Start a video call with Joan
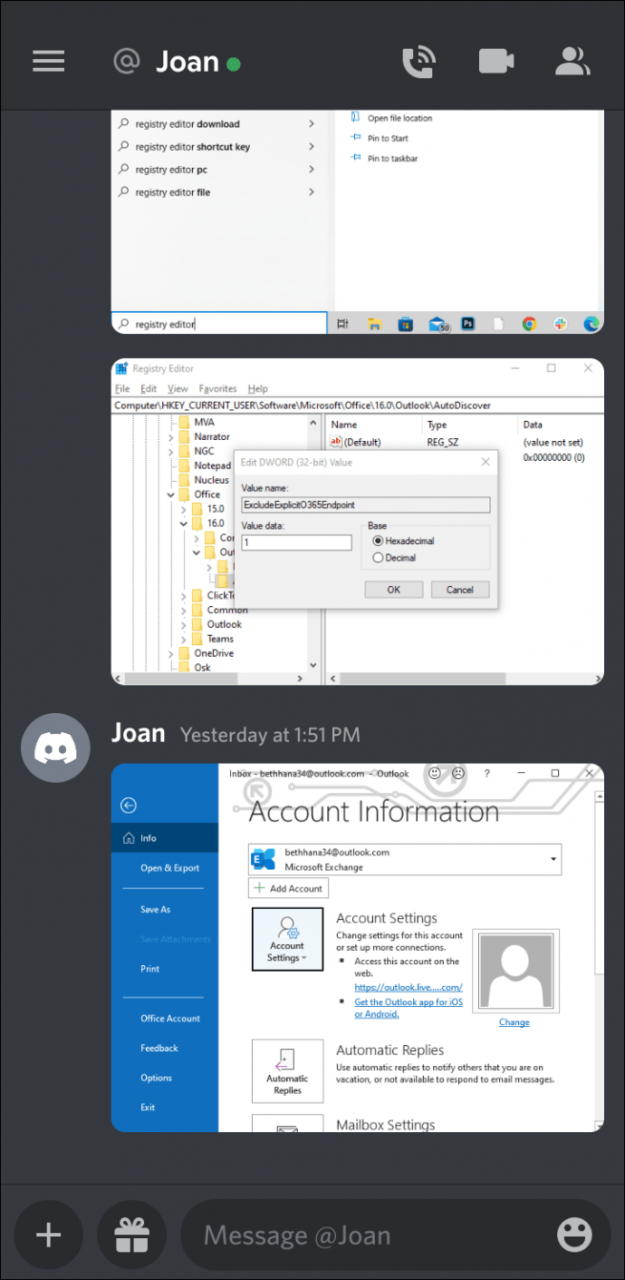The image size is (625, 1280). 496,62
